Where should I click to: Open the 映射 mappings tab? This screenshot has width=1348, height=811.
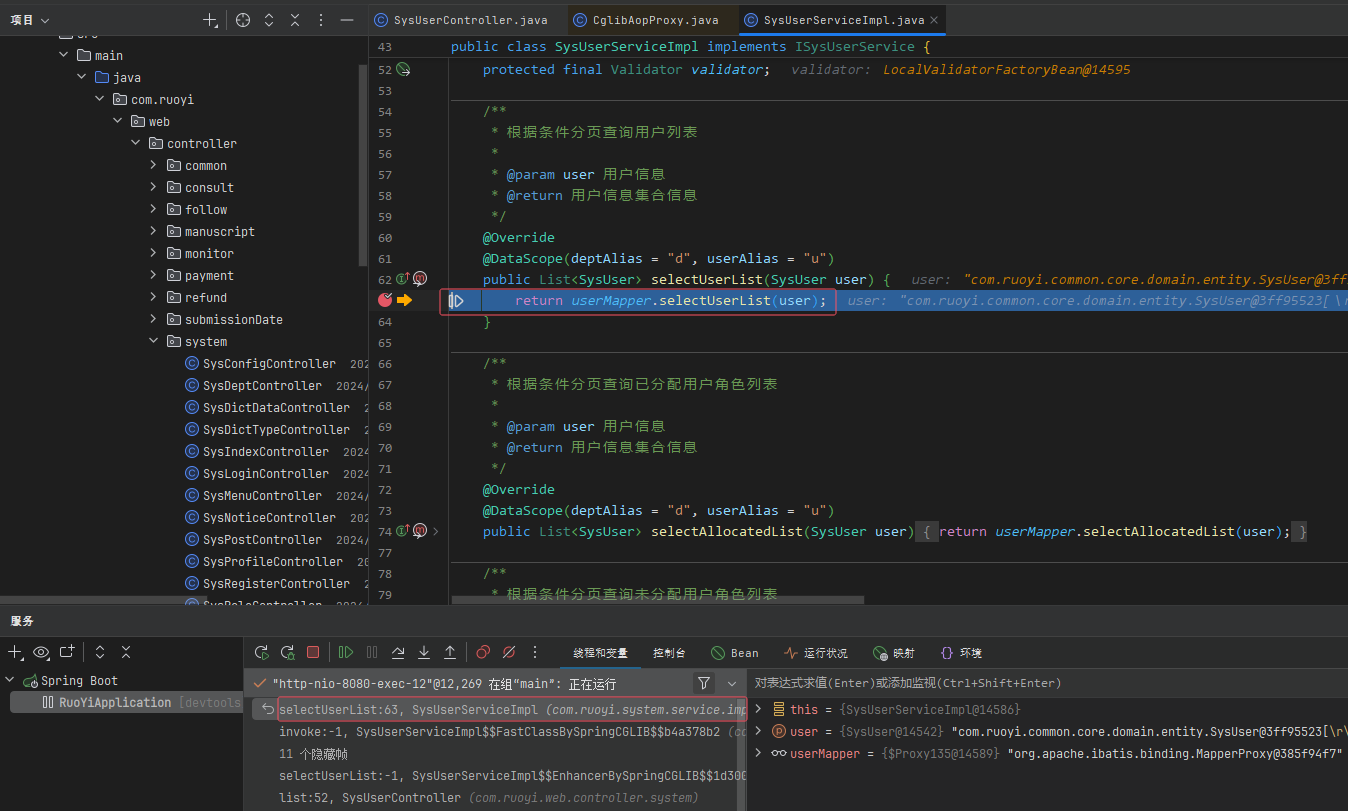893,653
